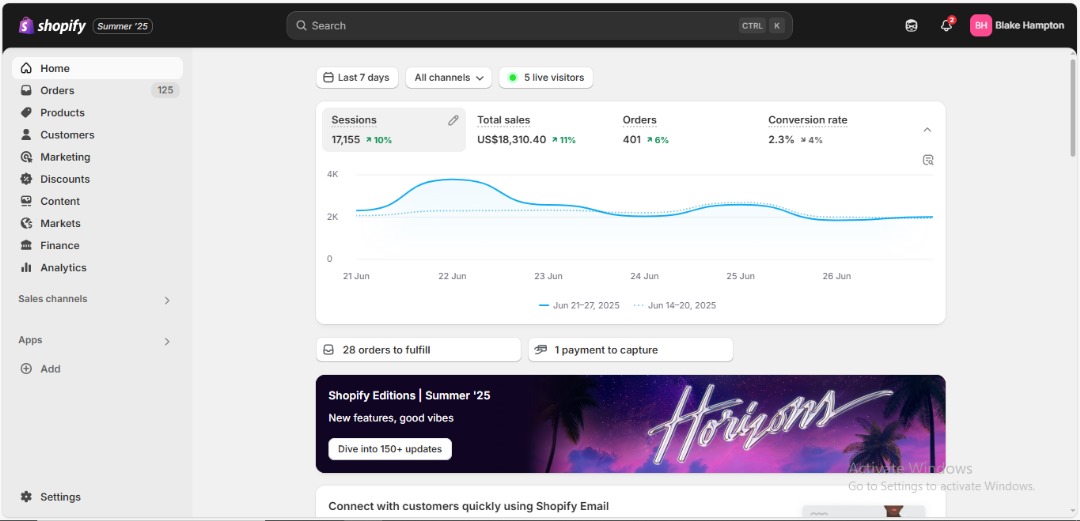Click the Home icon in sidebar
The width and height of the screenshot is (1080, 521).
[x=26, y=68]
